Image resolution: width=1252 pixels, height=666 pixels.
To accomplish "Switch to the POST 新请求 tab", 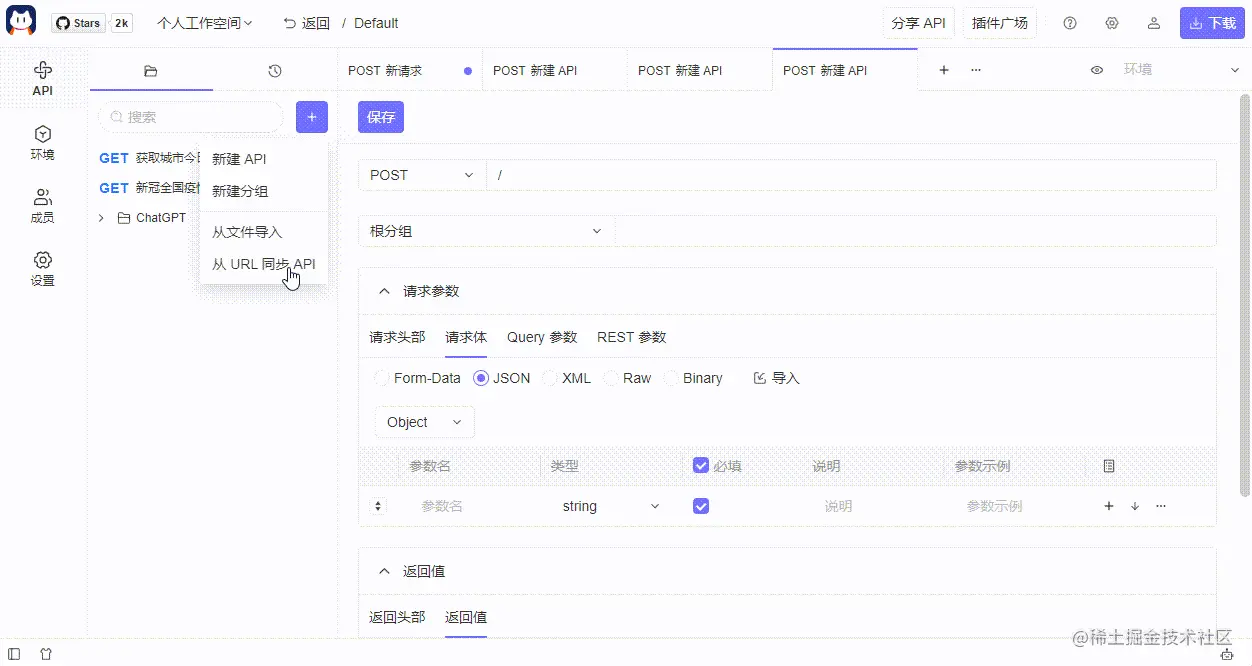I will pos(410,71).
